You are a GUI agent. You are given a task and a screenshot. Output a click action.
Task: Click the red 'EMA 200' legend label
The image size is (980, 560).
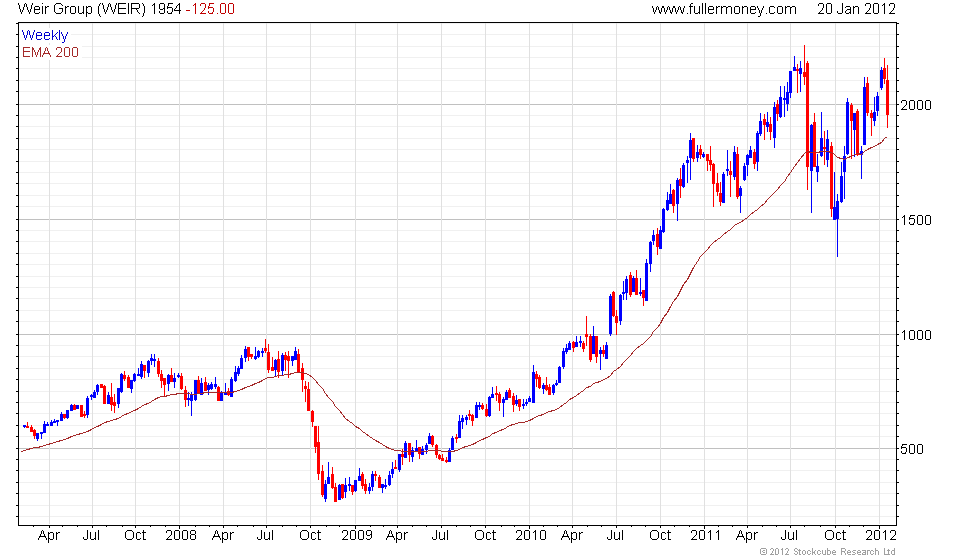tap(50, 52)
